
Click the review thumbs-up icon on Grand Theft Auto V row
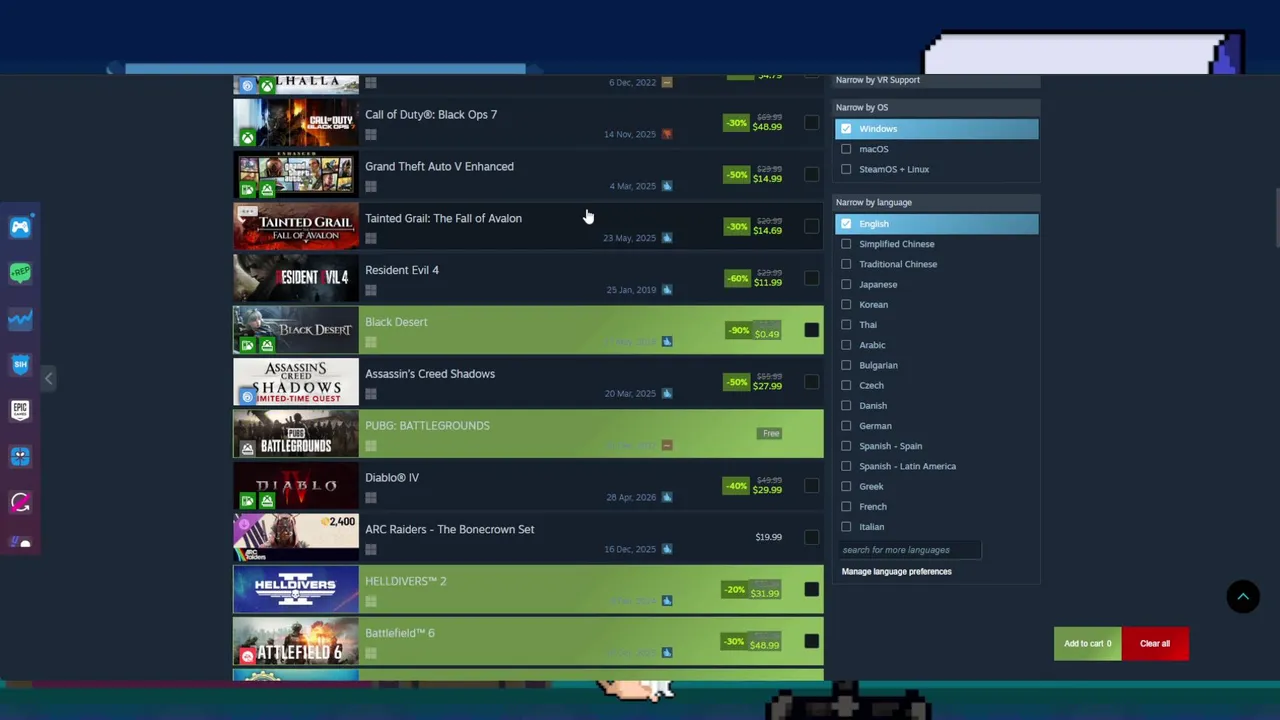pos(667,186)
